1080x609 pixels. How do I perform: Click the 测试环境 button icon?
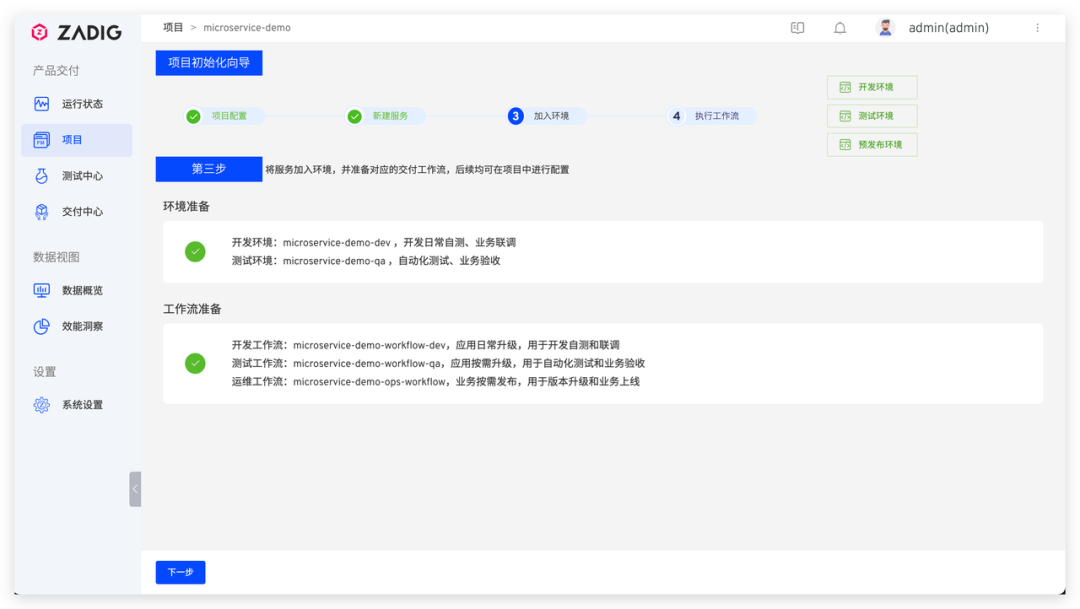tap(845, 116)
